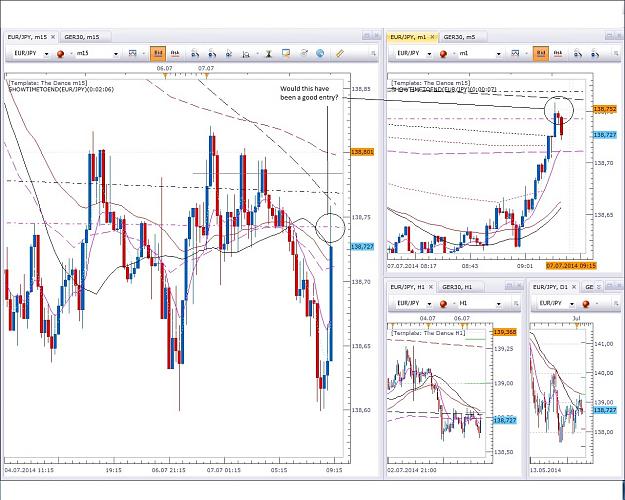625x500 pixels.
Task: Expand D1 toolbar overflow options
Action: point(617,304)
